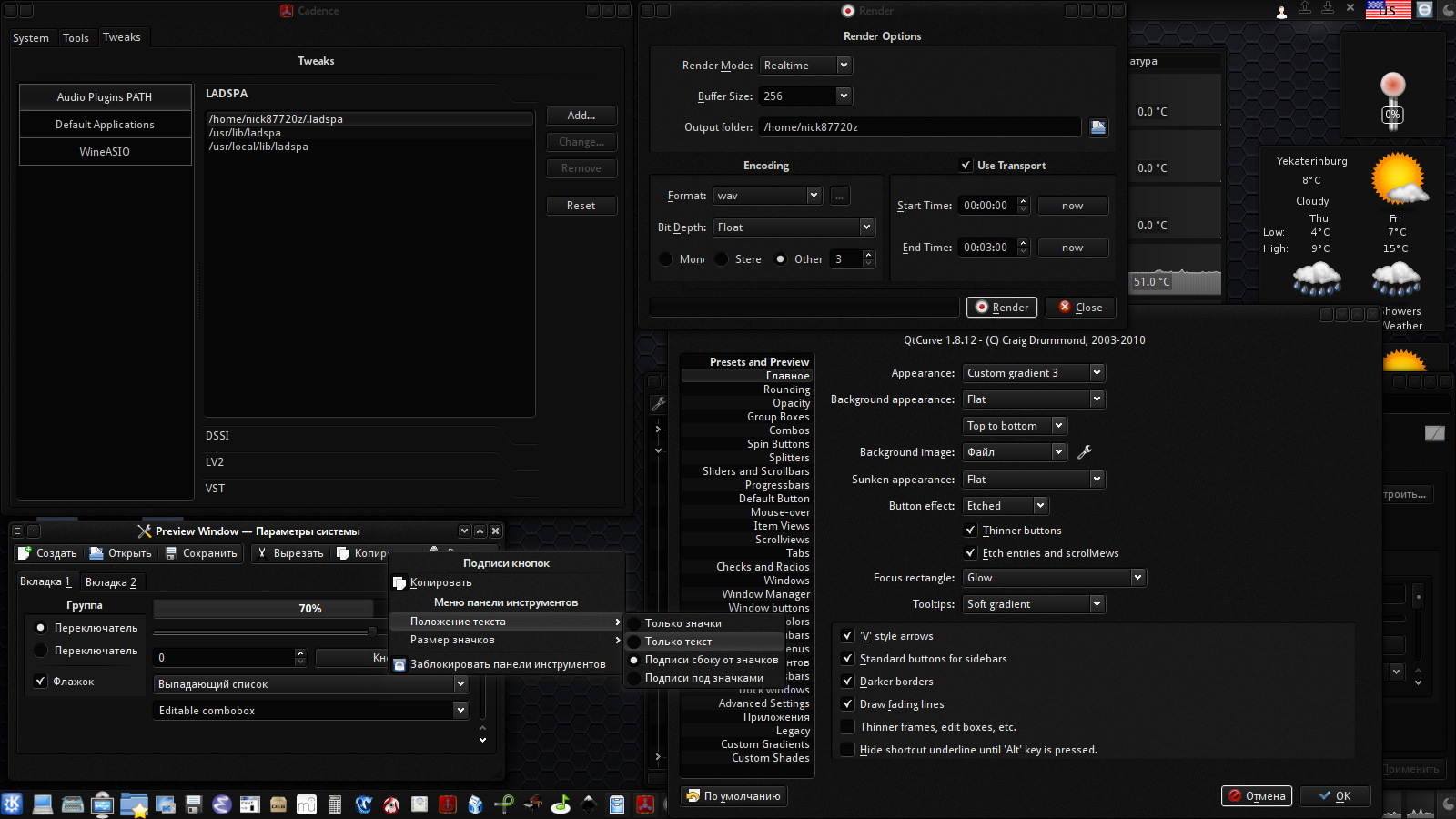Open the starred folder in taskbar
Screen dimensions: 1456x819
pyautogui.click(x=134, y=804)
